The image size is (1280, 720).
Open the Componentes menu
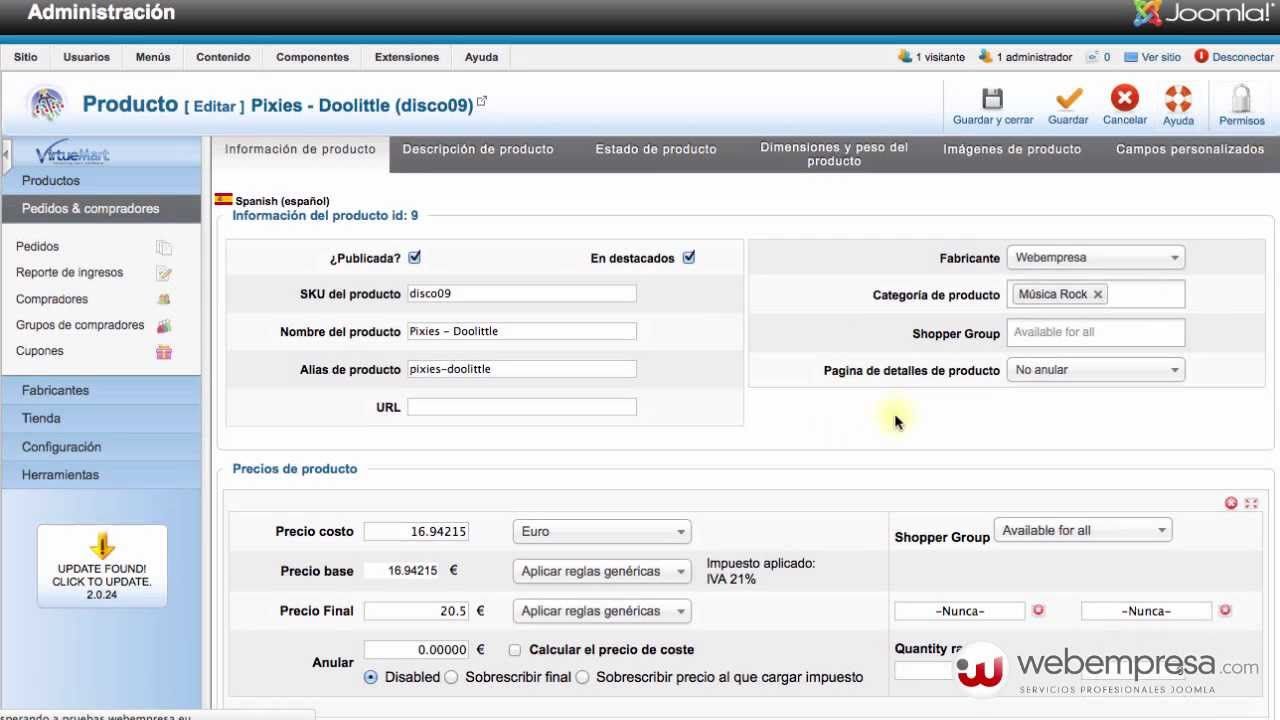point(313,57)
